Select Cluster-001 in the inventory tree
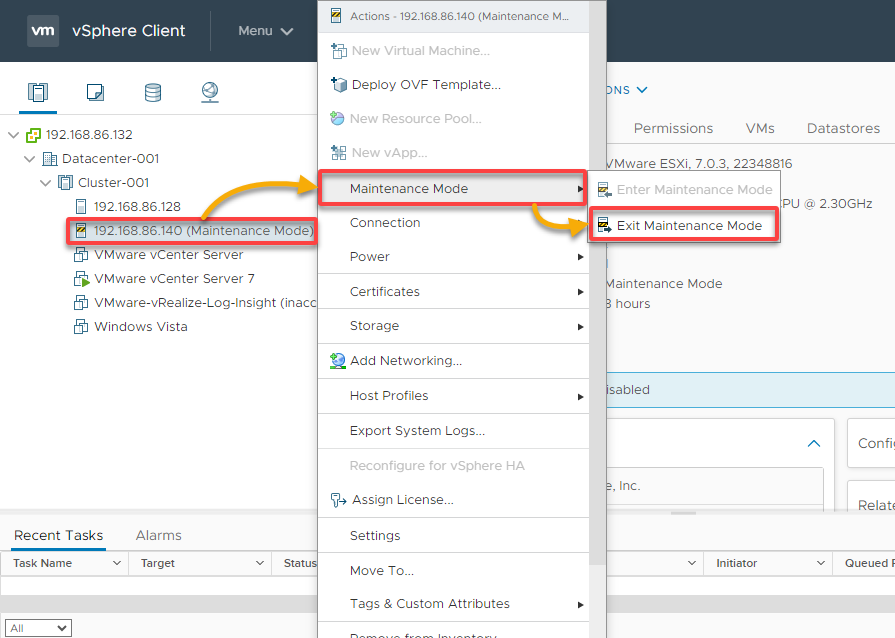 (113, 183)
